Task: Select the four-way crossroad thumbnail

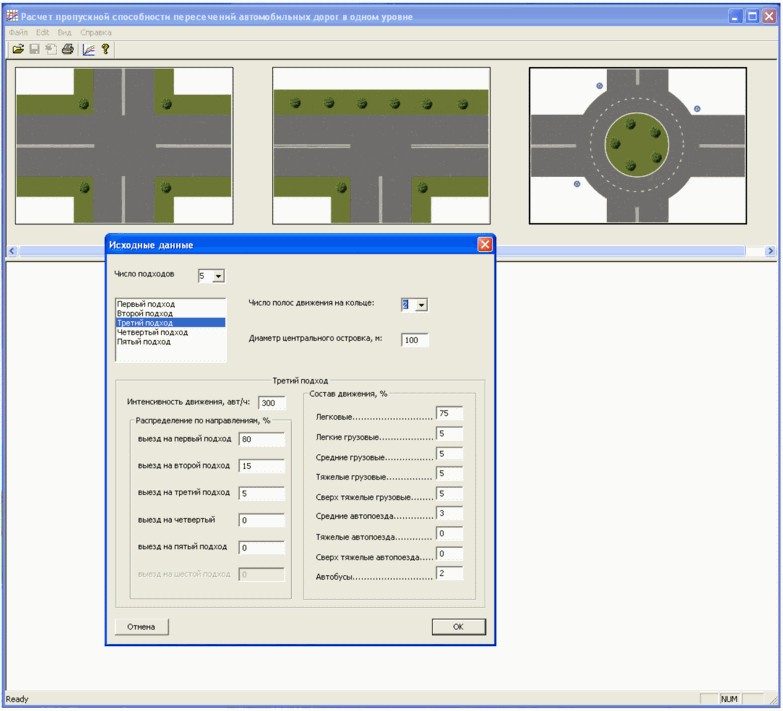Action: point(124,146)
